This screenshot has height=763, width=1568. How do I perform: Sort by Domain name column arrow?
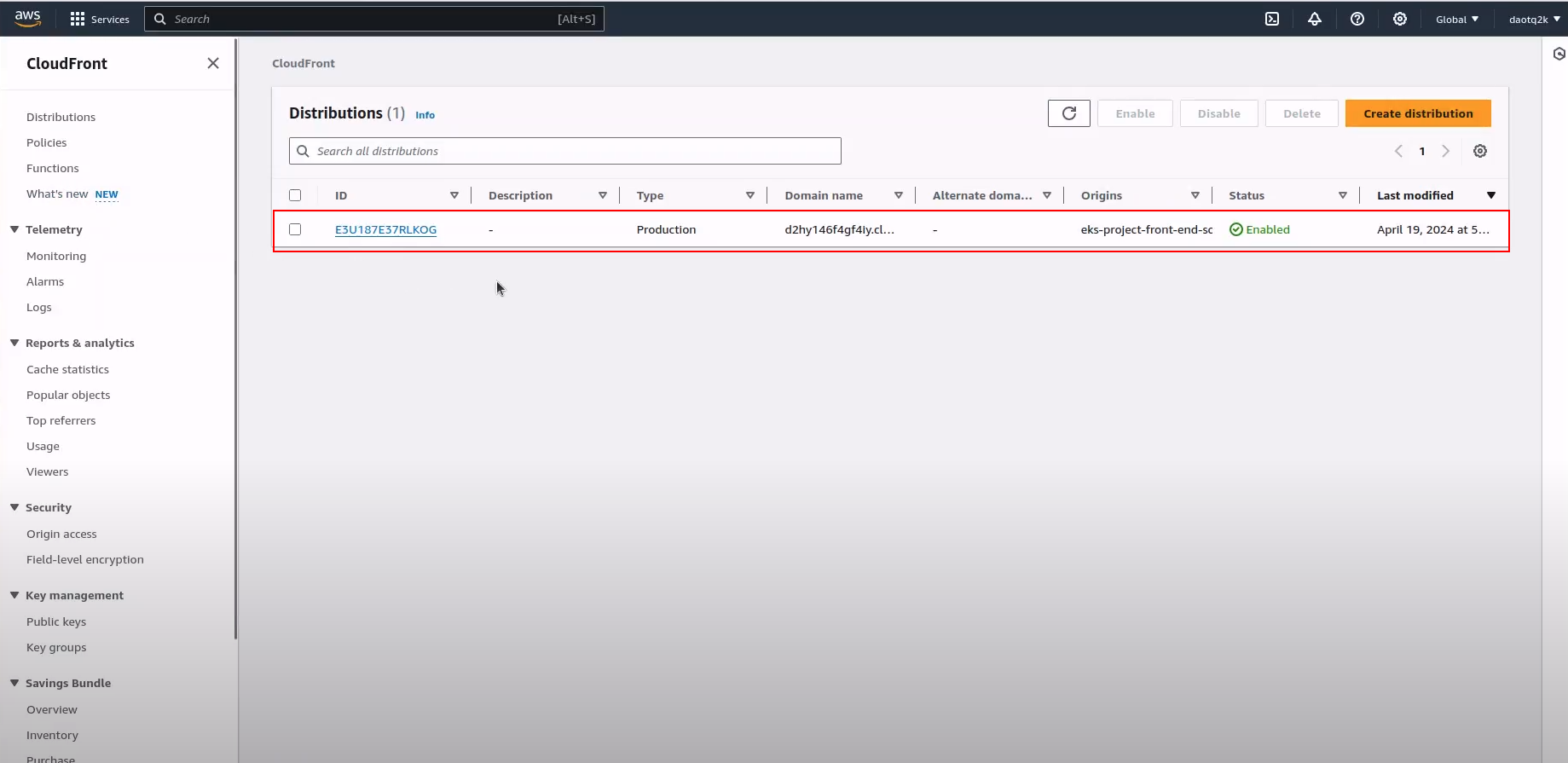click(x=899, y=195)
